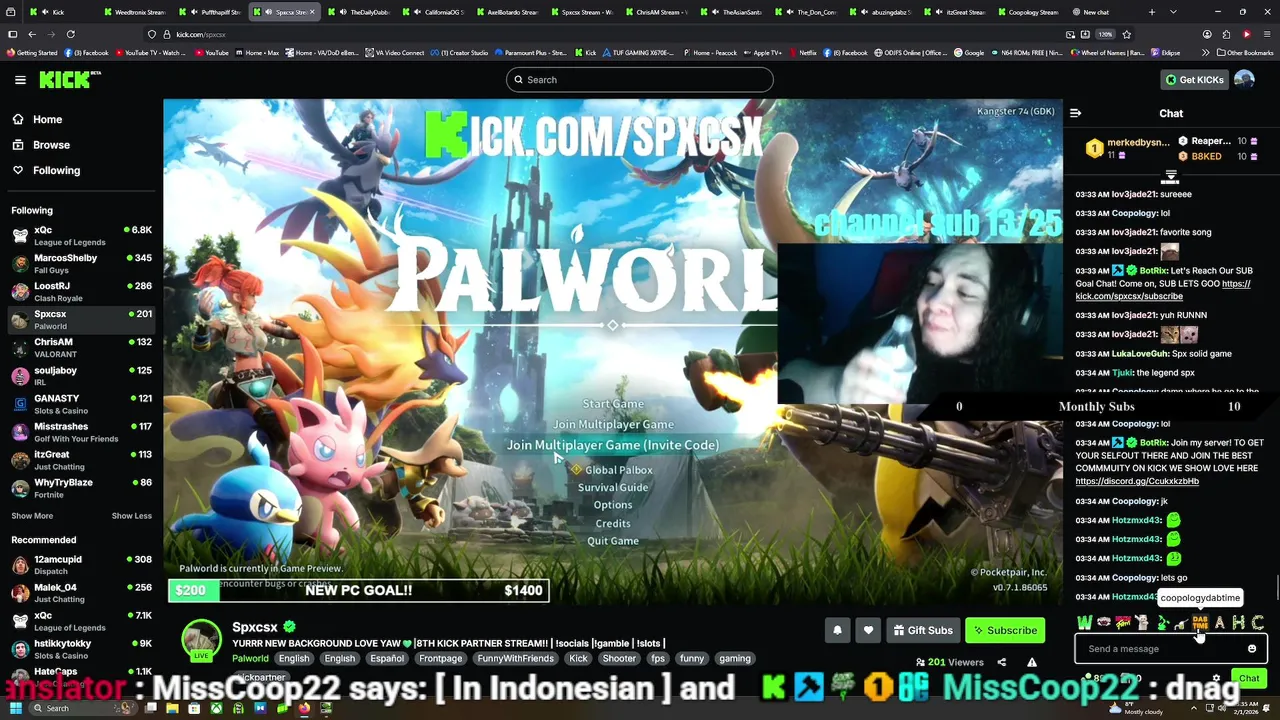Click the letter H emote
The height and width of the screenshot is (720, 1280).
[1238, 623]
